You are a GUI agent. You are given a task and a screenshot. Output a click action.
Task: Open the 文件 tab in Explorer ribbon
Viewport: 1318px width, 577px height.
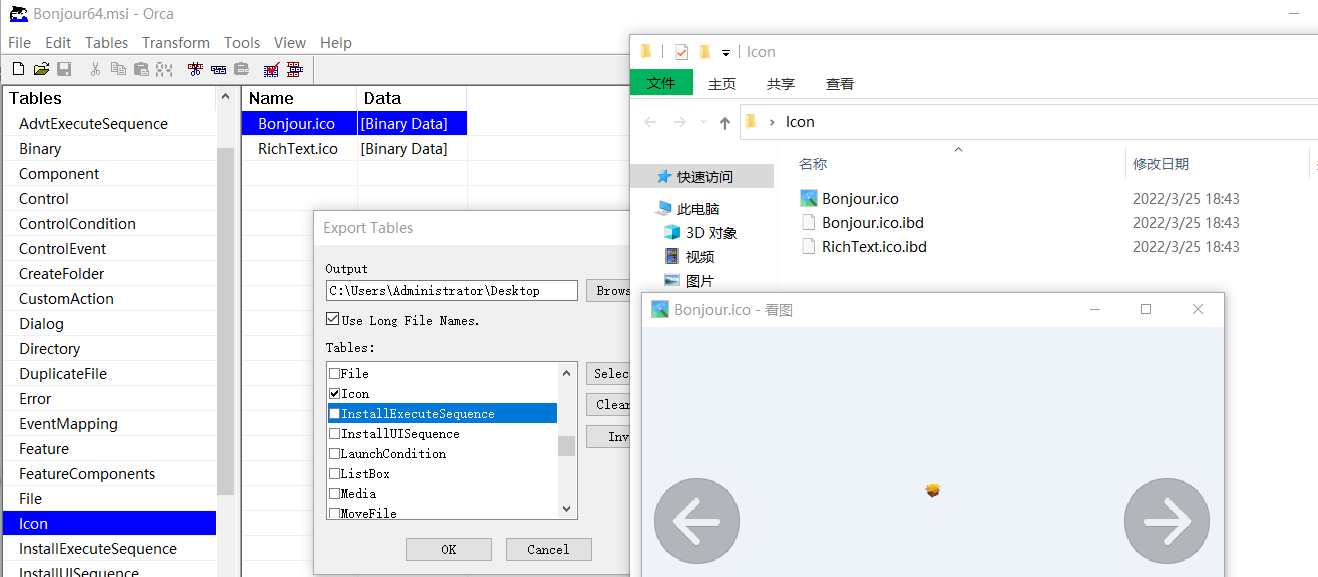[x=661, y=83]
